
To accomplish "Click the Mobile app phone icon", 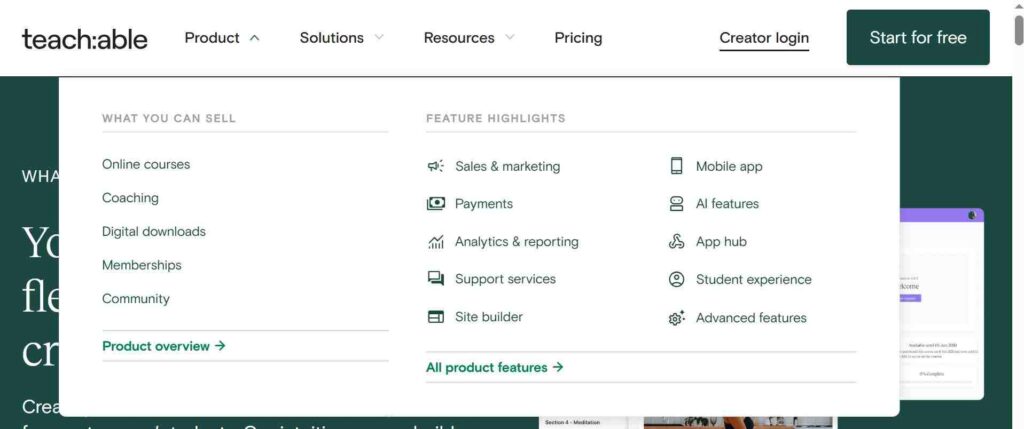I will coord(677,166).
